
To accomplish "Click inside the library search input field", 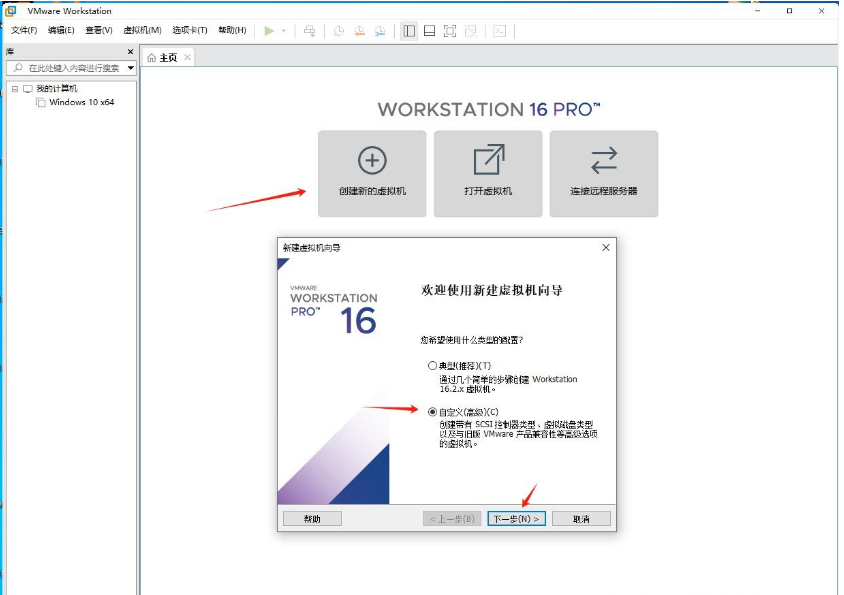I will pyautogui.click(x=65, y=69).
